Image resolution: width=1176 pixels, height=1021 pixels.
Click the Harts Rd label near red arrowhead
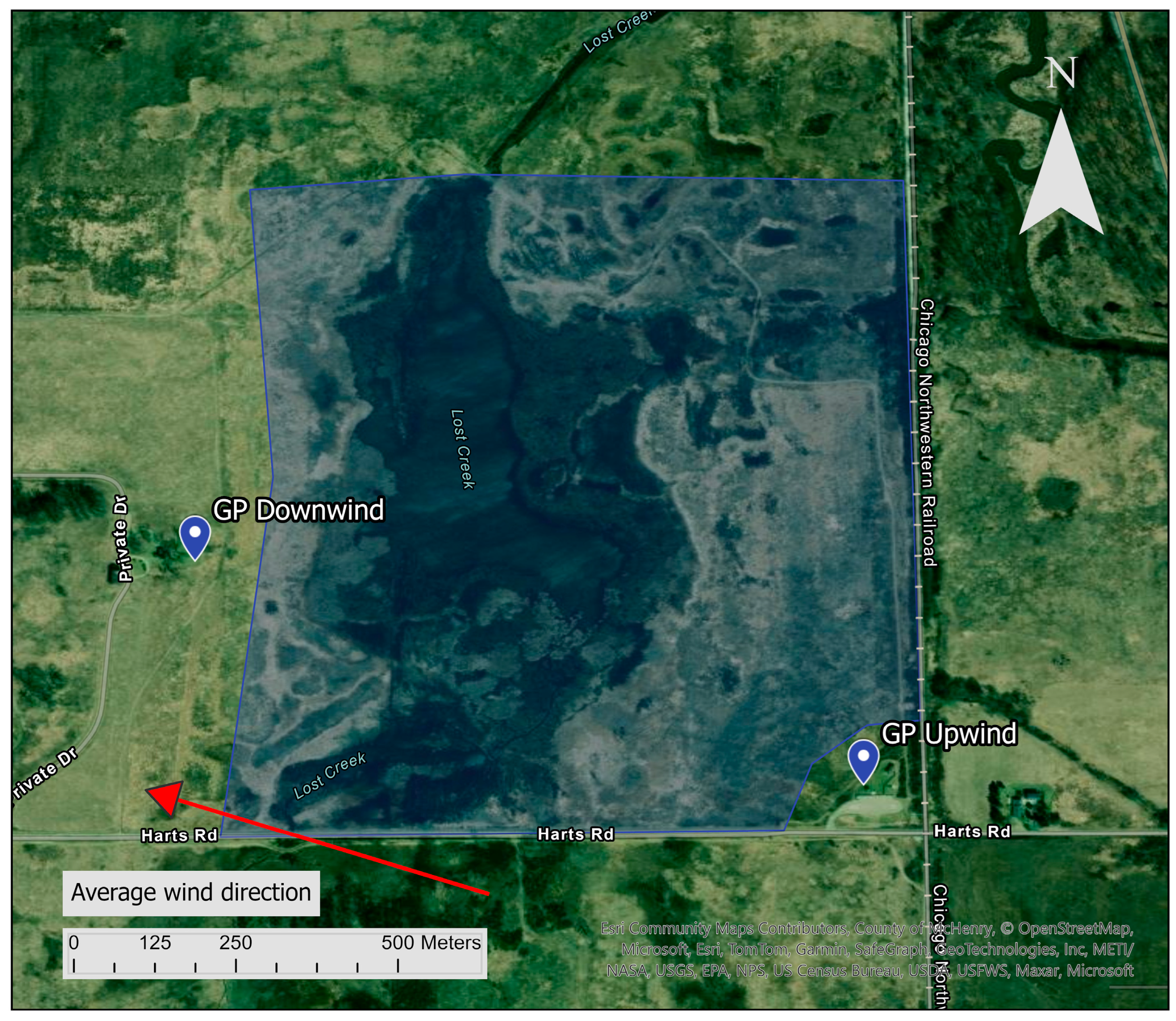pyautogui.click(x=179, y=835)
